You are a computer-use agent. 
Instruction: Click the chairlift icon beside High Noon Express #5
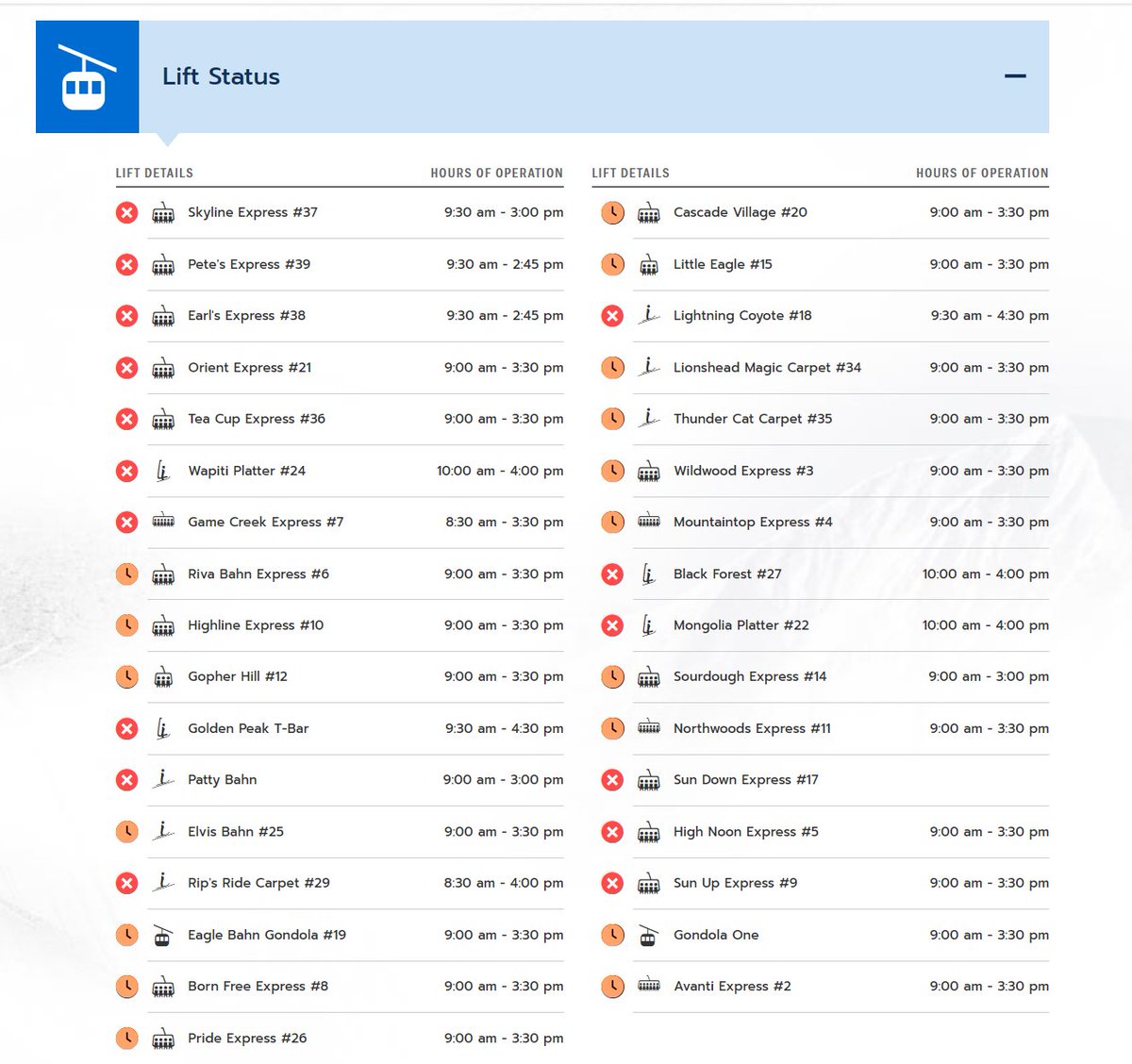649,832
